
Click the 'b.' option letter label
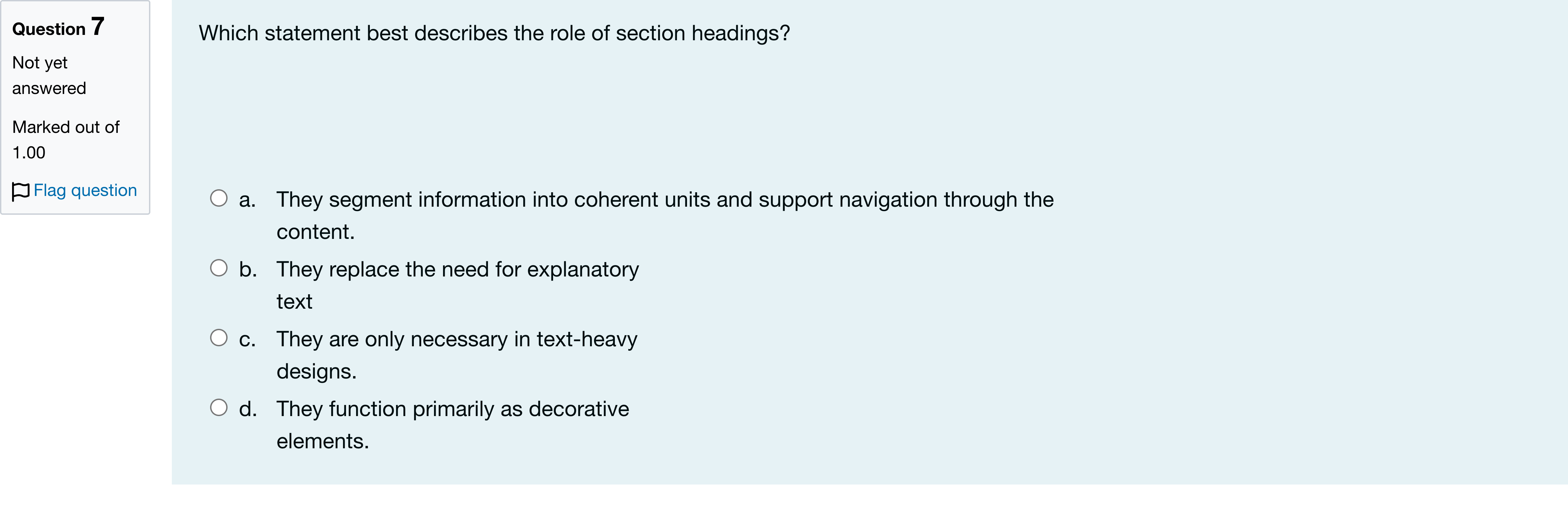point(248,269)
